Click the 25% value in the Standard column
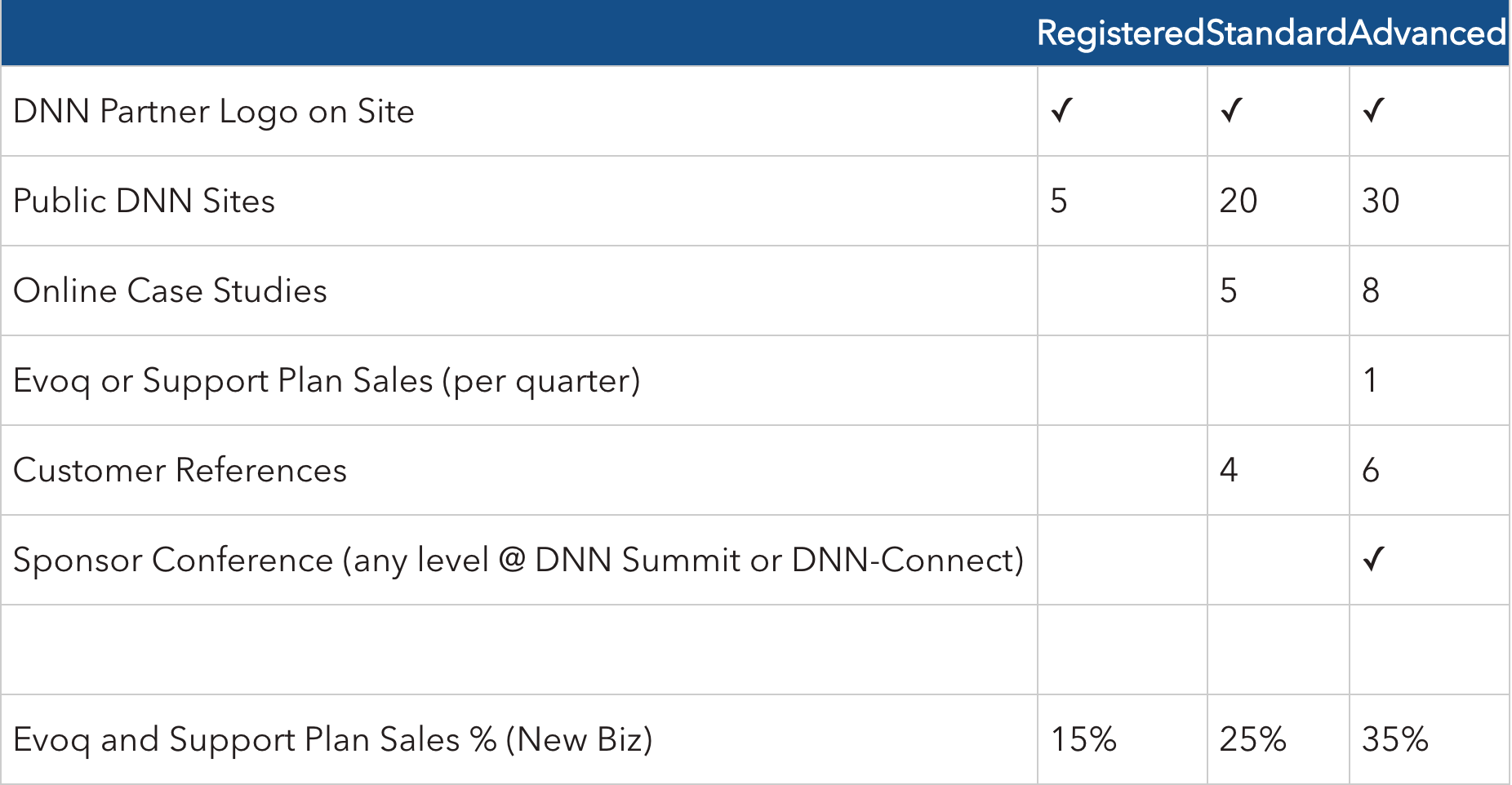Screen dimensions: 1512x785 coord(1252,739)
